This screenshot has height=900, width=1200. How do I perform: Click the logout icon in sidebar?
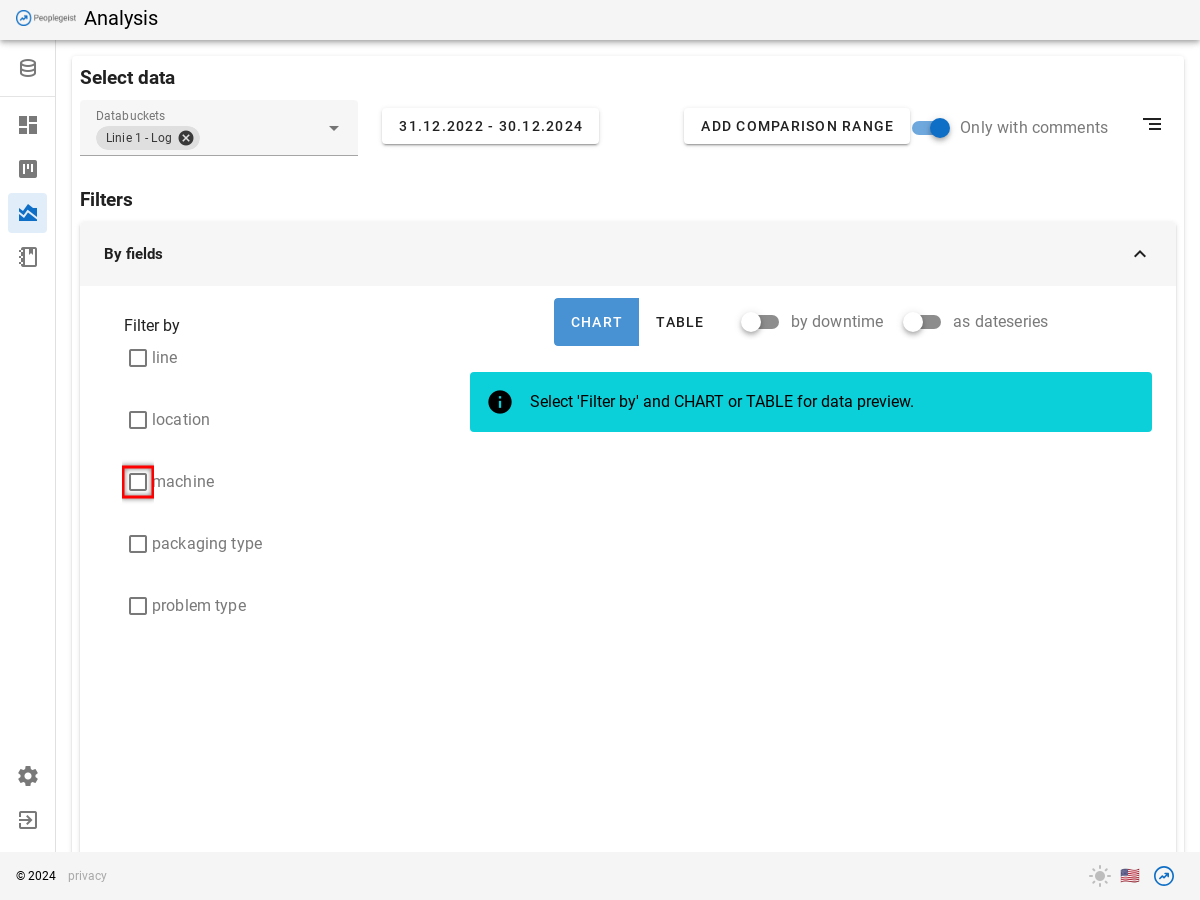pyautogui.click(x=28, y=820)
